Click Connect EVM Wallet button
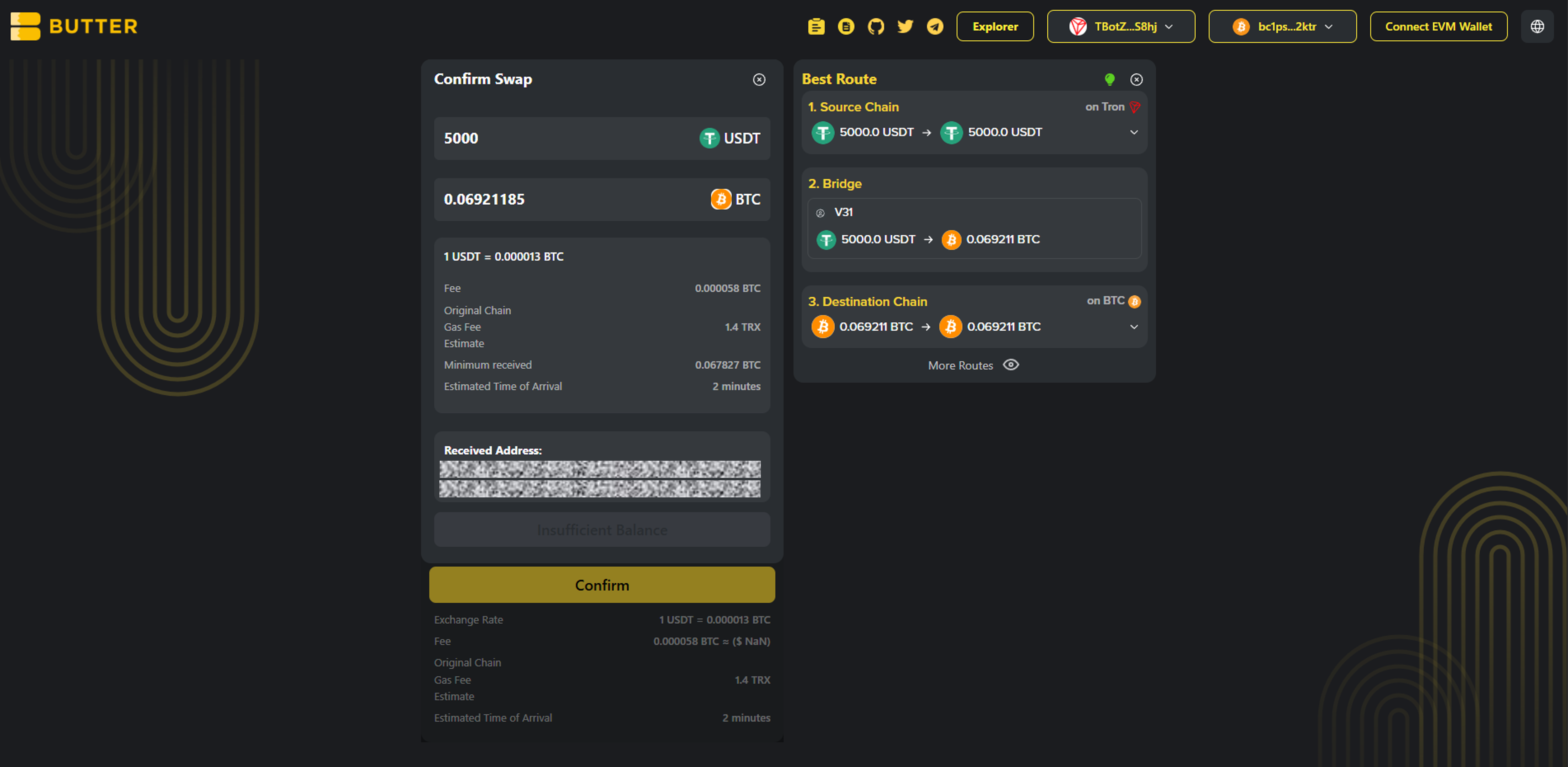The width and height of the screenshot is (1568, 767). (x=1438, y=26)
